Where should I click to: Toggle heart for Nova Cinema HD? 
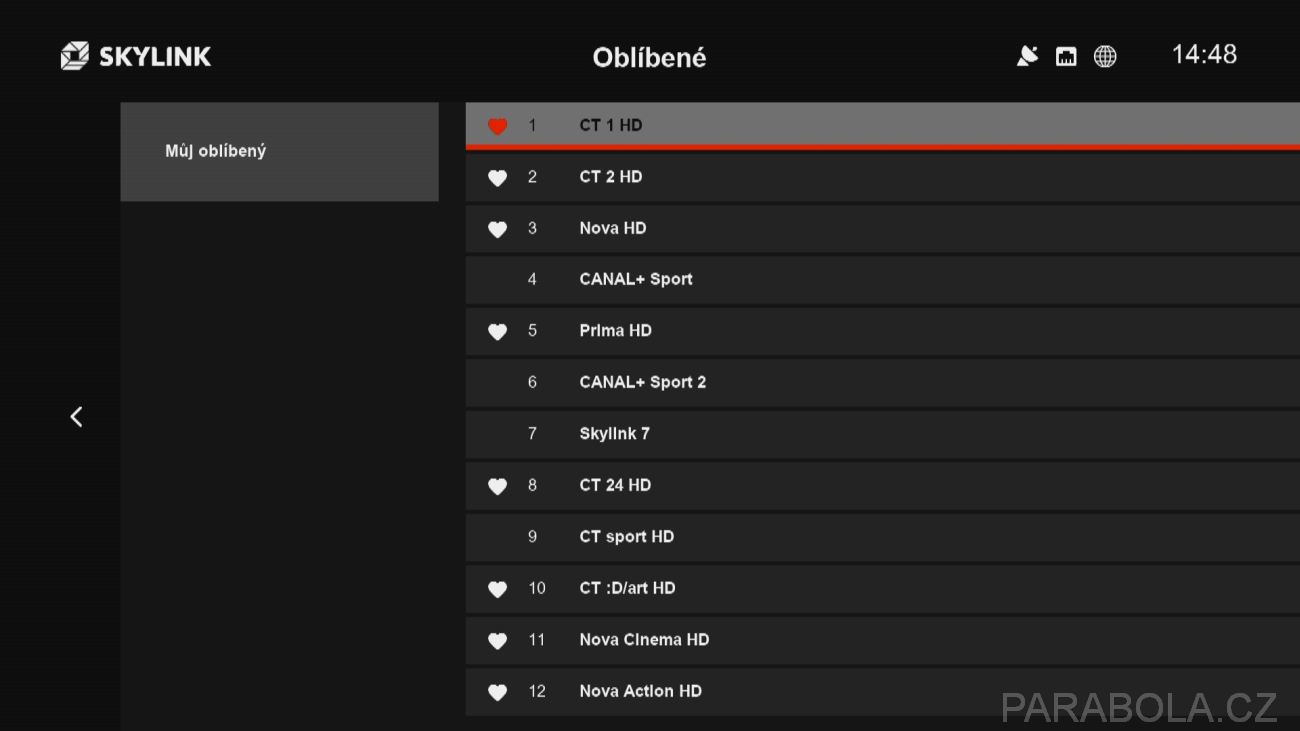tap(497, 641)
